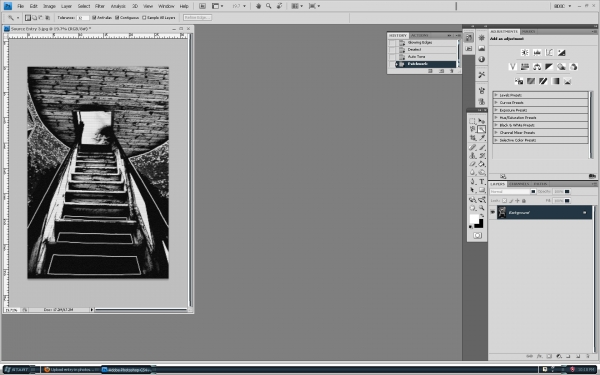
Task: Switch foreground and background colors
Action: click(482, 216)
